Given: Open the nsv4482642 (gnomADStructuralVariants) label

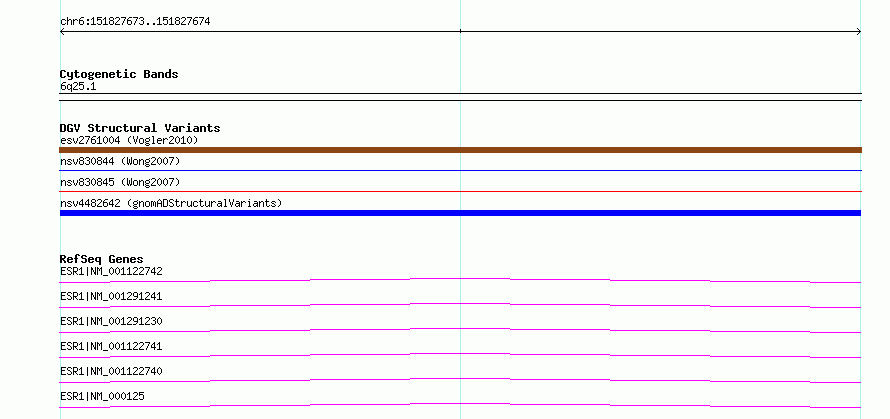Looking at the screenshot, I should [171, 203].
